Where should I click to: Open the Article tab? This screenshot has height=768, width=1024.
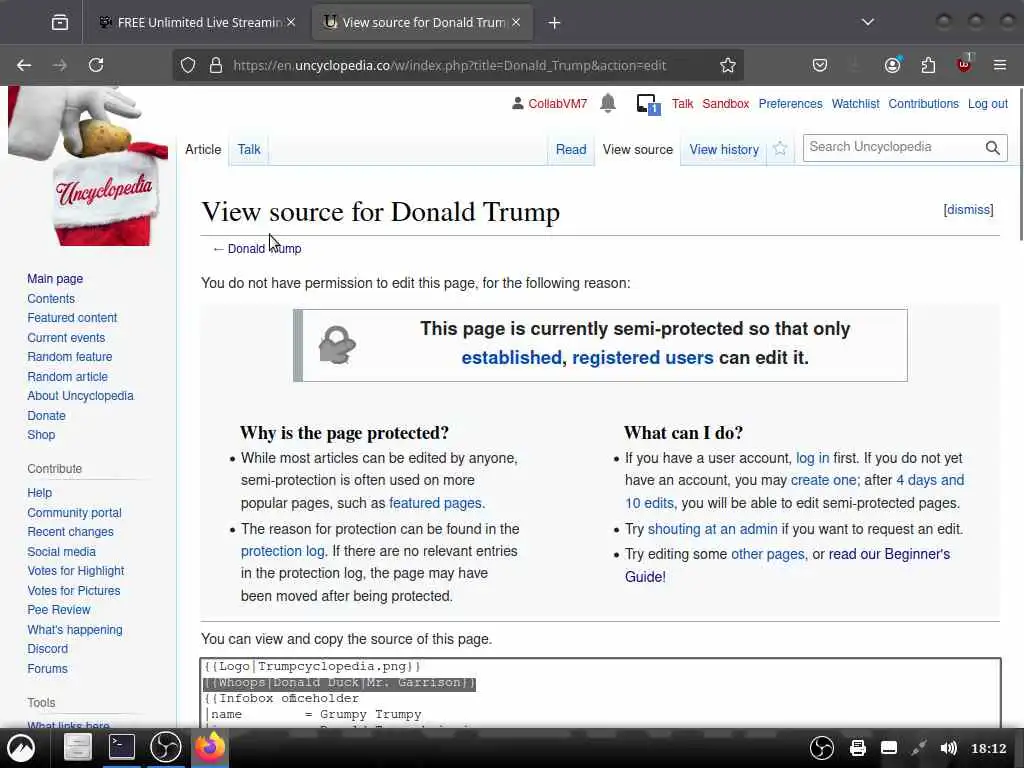pos(203,150)
